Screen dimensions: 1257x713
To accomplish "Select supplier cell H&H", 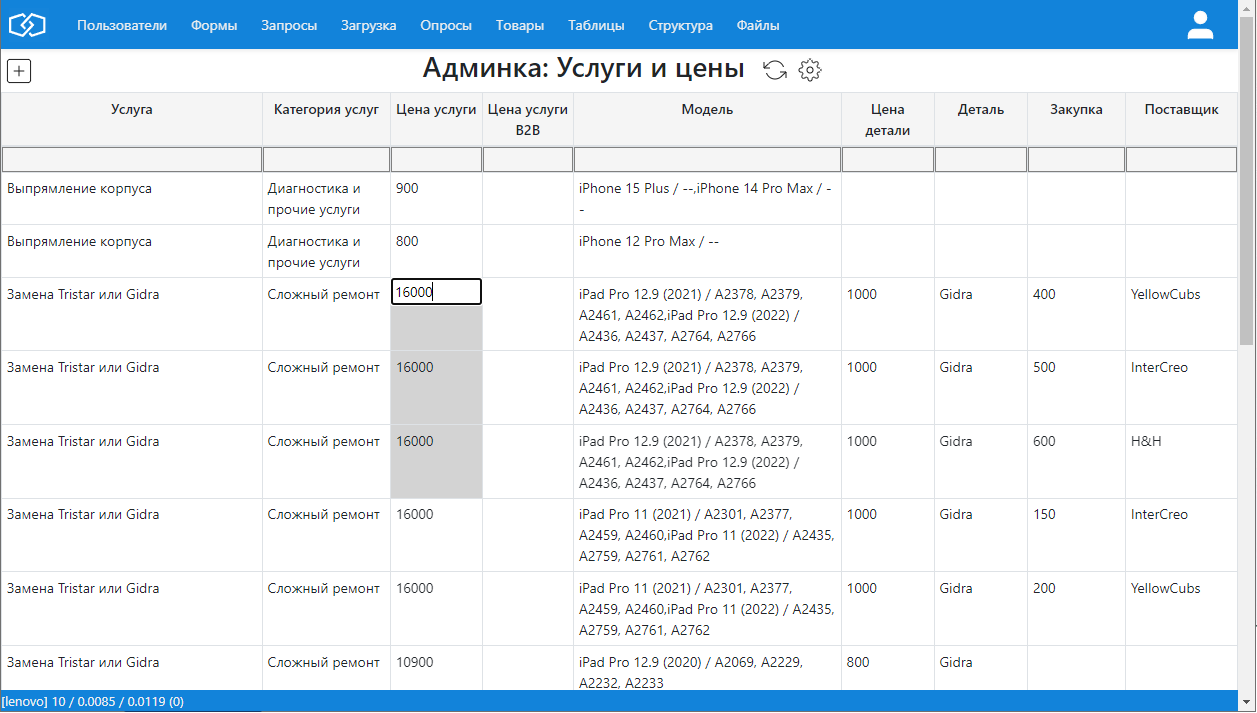I will point(1181,461).
